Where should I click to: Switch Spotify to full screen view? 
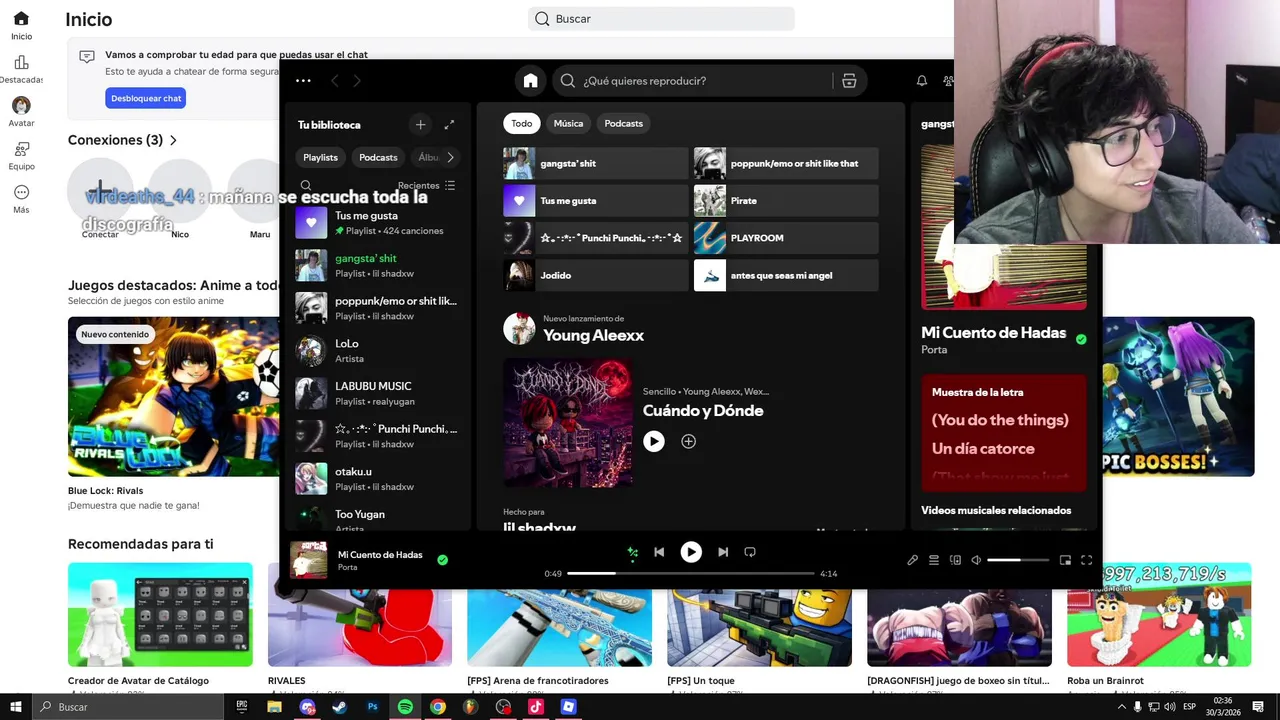pyautogui.click(x=1087, y=560)
